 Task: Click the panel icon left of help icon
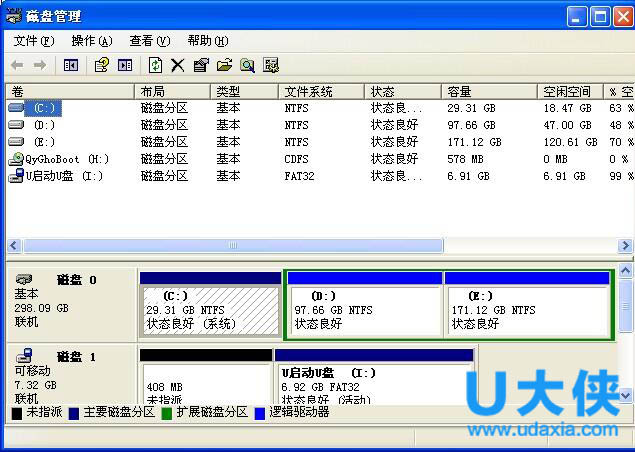pos(71,65)
